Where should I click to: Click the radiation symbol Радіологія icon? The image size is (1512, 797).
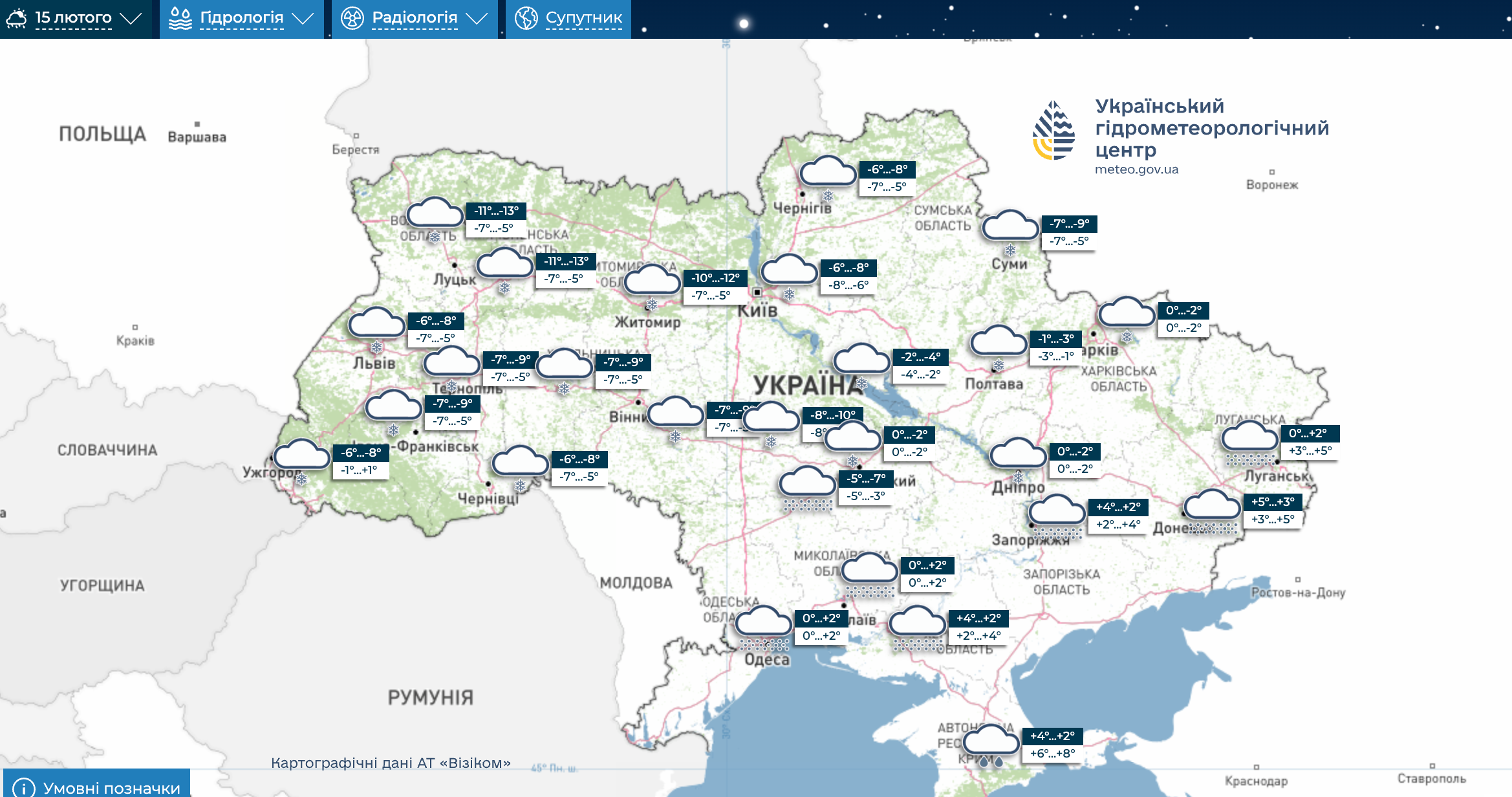(x=352, y=18)
